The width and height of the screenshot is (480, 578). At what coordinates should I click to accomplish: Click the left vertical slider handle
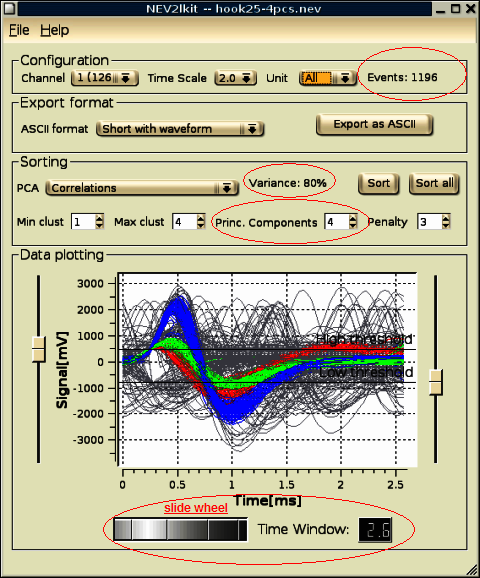[38, 349]
